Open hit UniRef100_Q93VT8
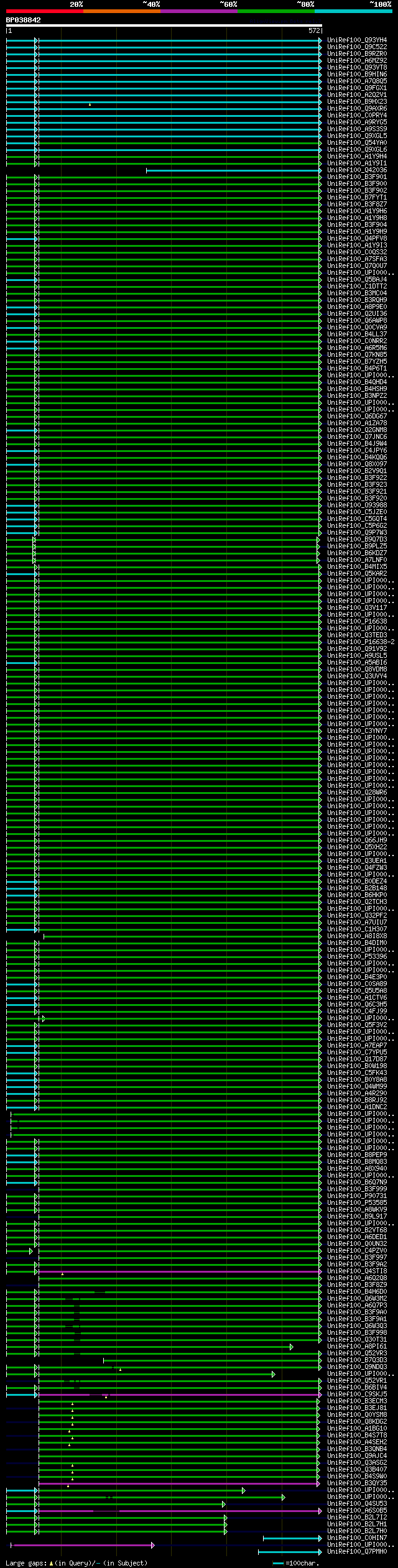Screen dimensions: 398x1568 [357, 68]
